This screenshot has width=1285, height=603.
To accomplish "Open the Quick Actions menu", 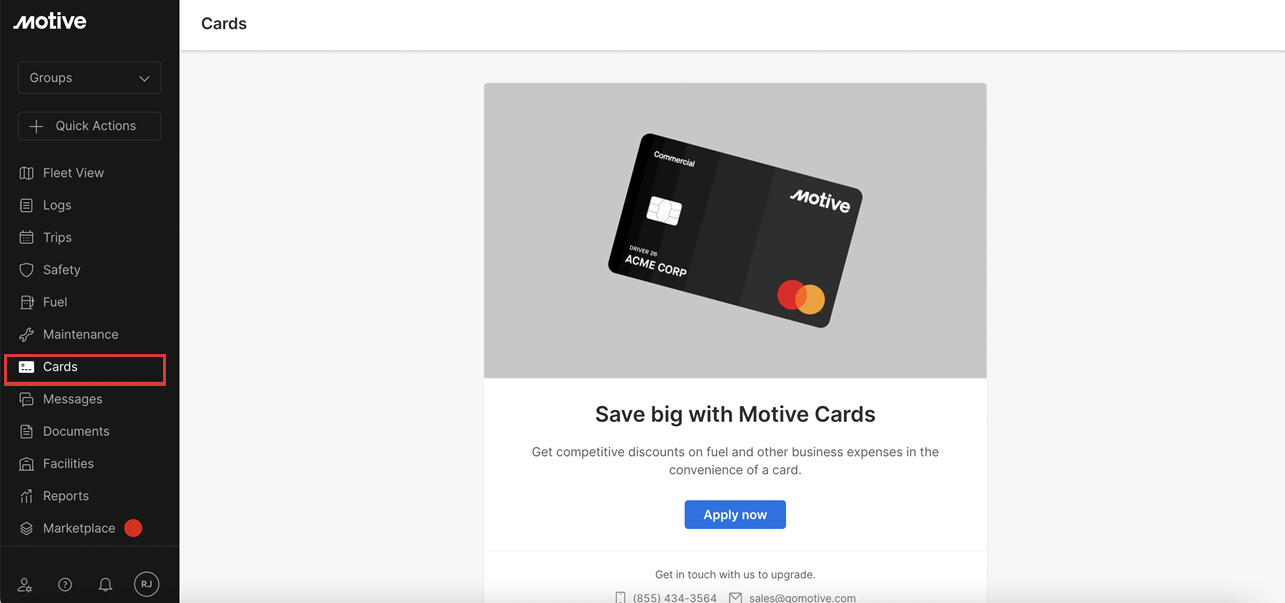I will click(89, 126).
